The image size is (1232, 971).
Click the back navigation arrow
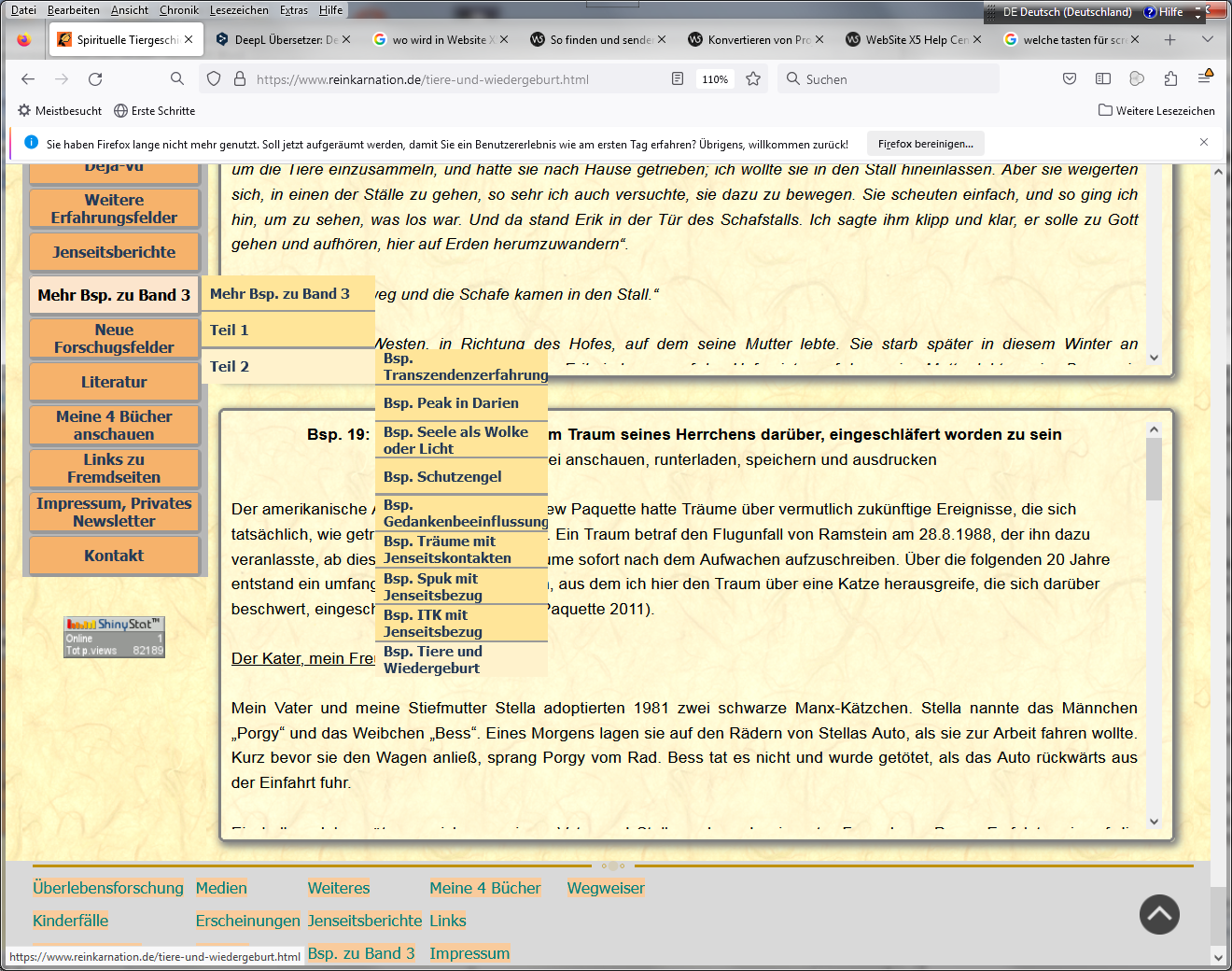(x=28, y=79)
